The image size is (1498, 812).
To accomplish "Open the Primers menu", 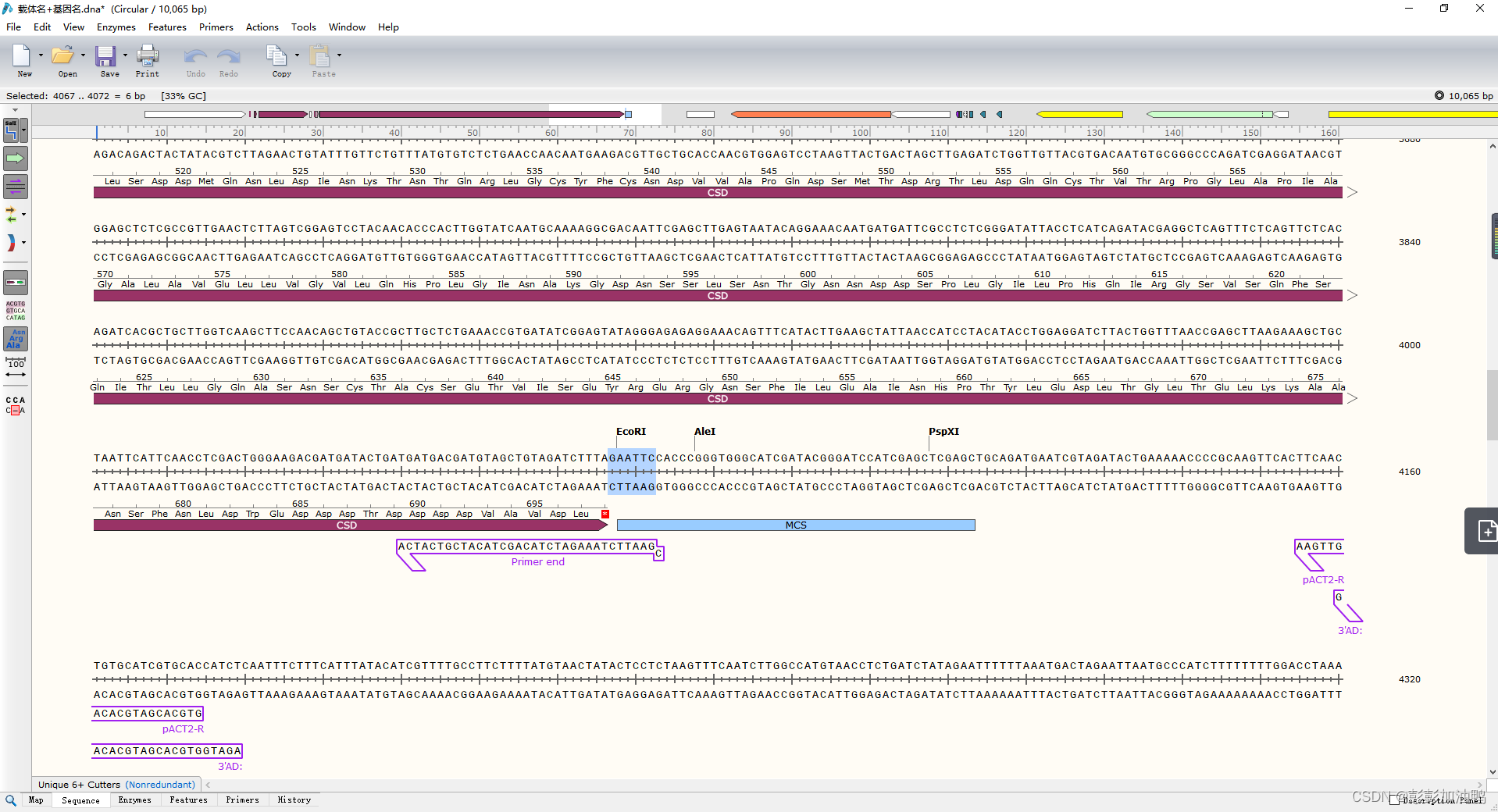I will tap(216, 27).
